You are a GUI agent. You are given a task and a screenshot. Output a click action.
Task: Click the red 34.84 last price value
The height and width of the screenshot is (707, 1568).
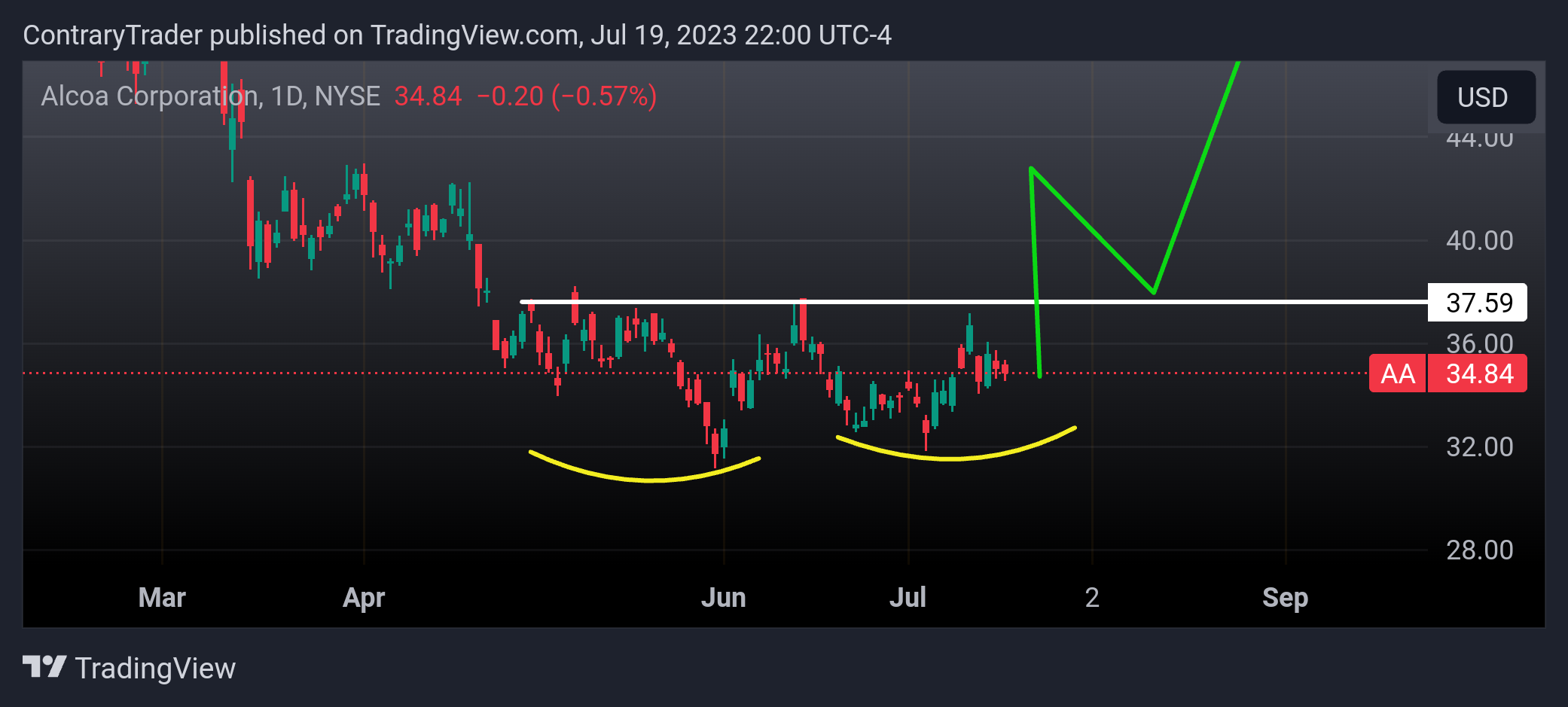[428, 96]
